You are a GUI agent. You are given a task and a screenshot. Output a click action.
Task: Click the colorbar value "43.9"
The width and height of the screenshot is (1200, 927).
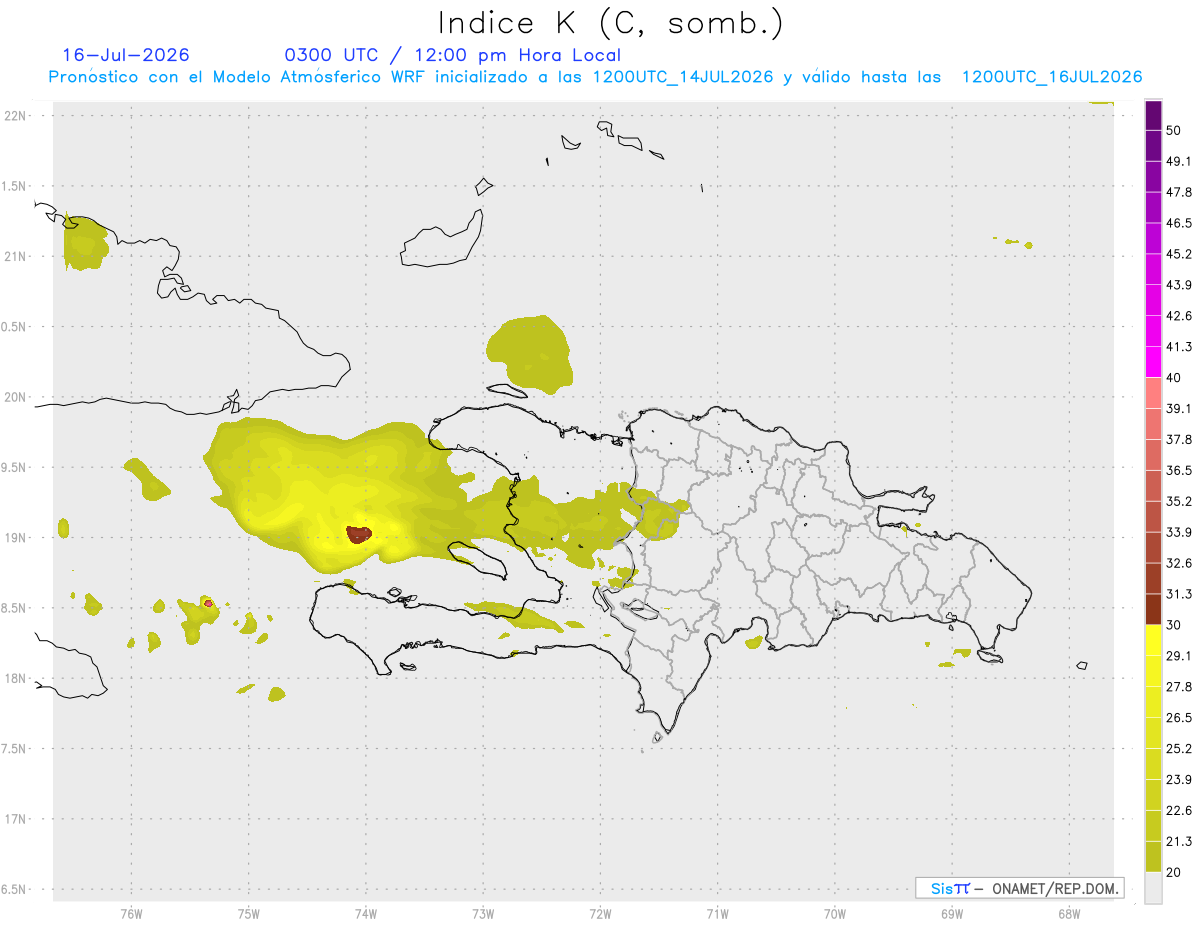click(x=1179, y=285)
